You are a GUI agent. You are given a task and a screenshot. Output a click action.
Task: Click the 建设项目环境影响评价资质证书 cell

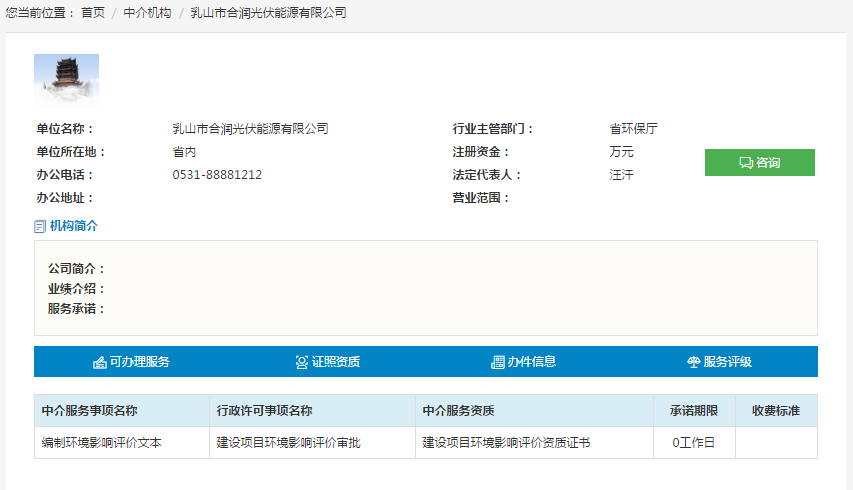click(506, 442)
